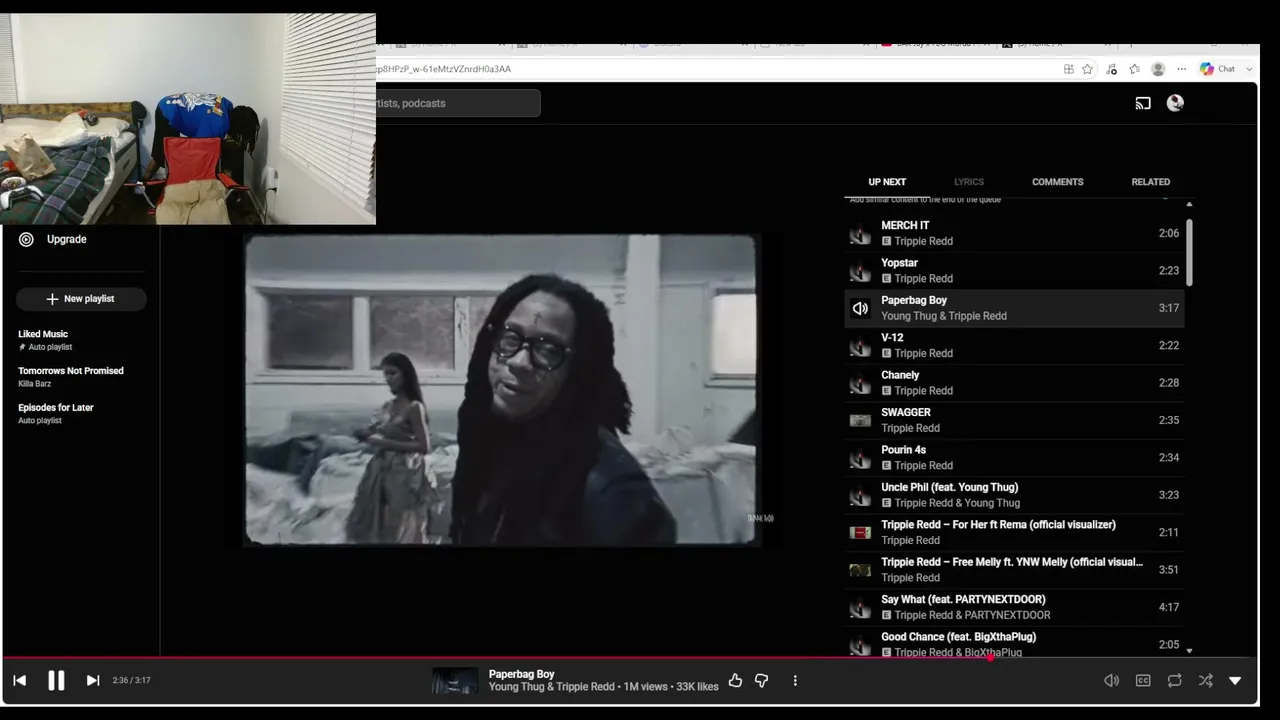Screen dimensions: 1280x720
Task: Expand the Chat dropdown arrow
Action: click(x=1250, y=69)
